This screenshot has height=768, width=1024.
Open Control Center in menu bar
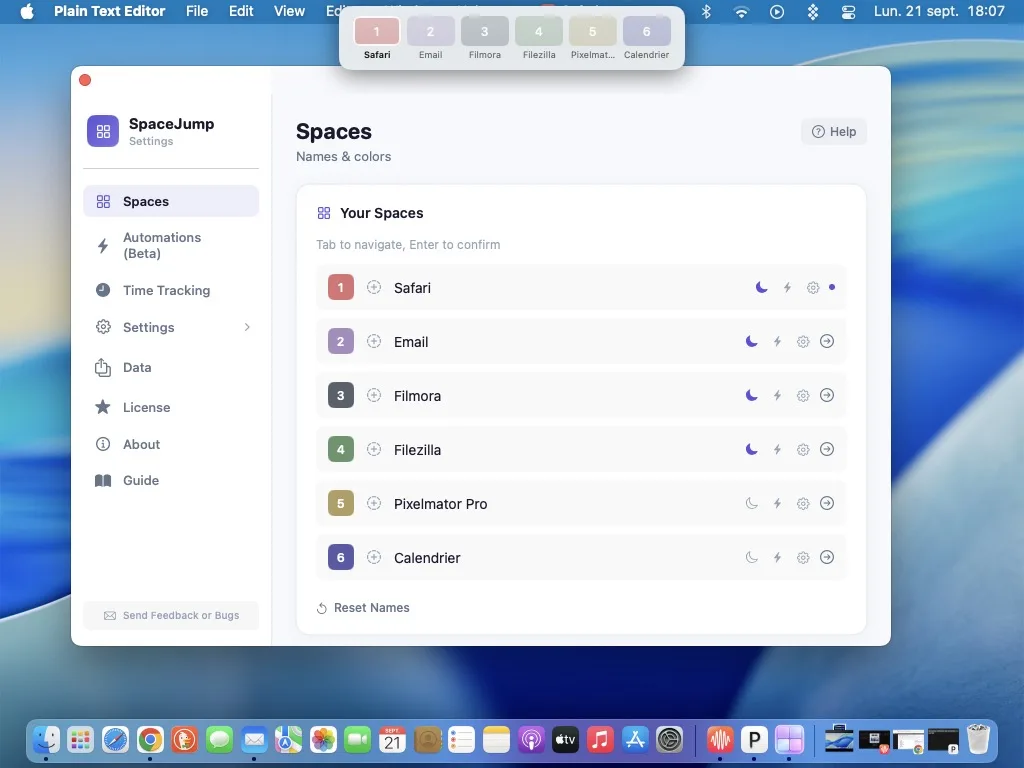[x=848, y=12]
